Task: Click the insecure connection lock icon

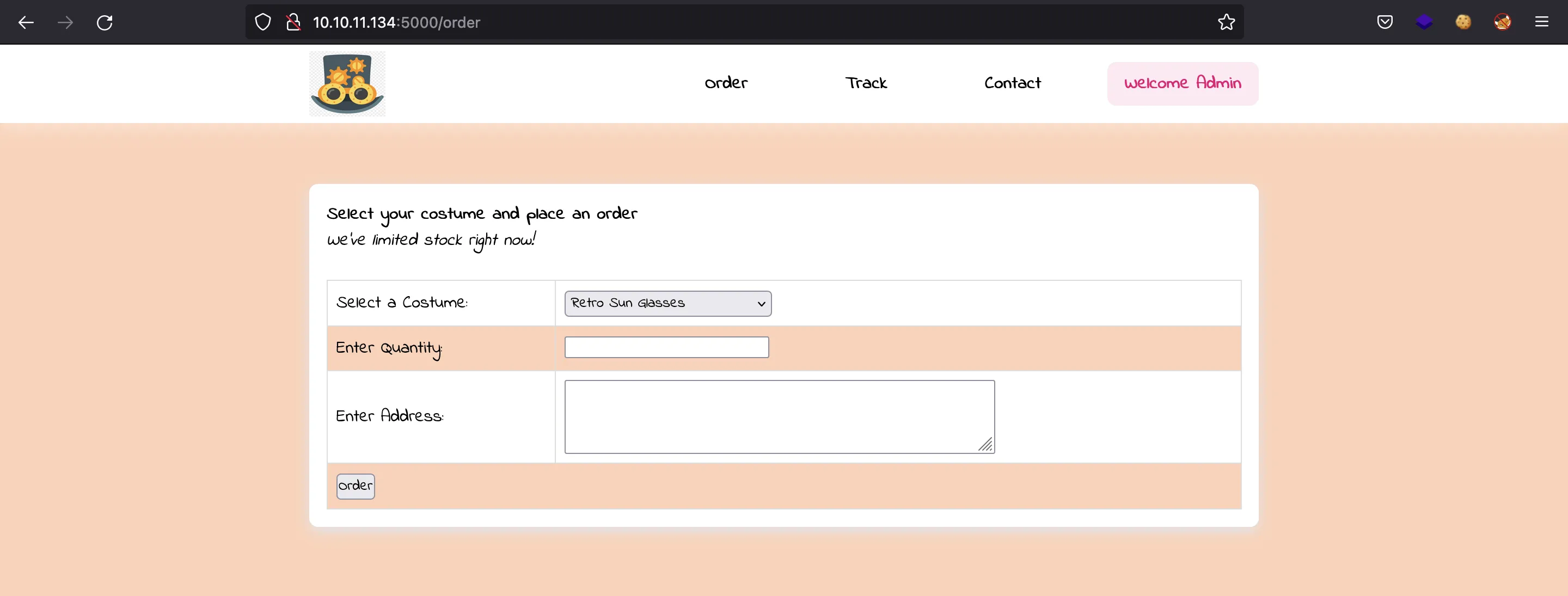Action: [x=293, y=22]
